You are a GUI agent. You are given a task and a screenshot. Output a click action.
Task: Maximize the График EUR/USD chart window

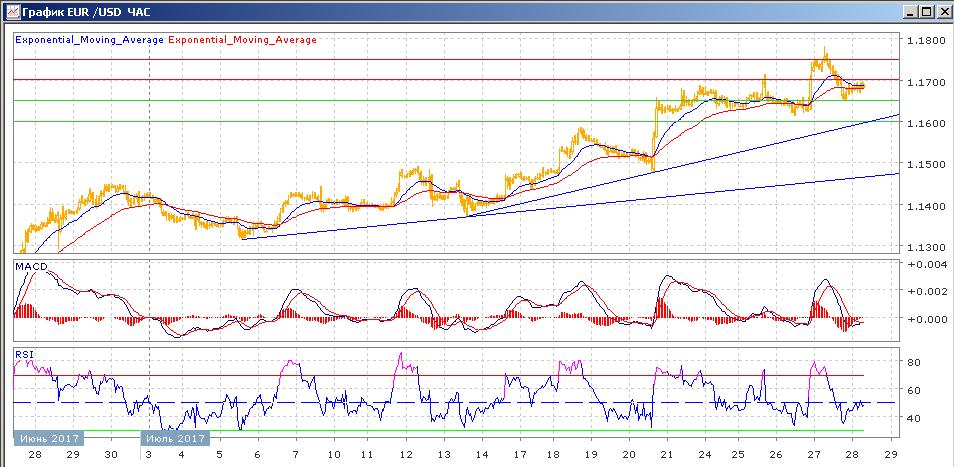tap(925, 12)
